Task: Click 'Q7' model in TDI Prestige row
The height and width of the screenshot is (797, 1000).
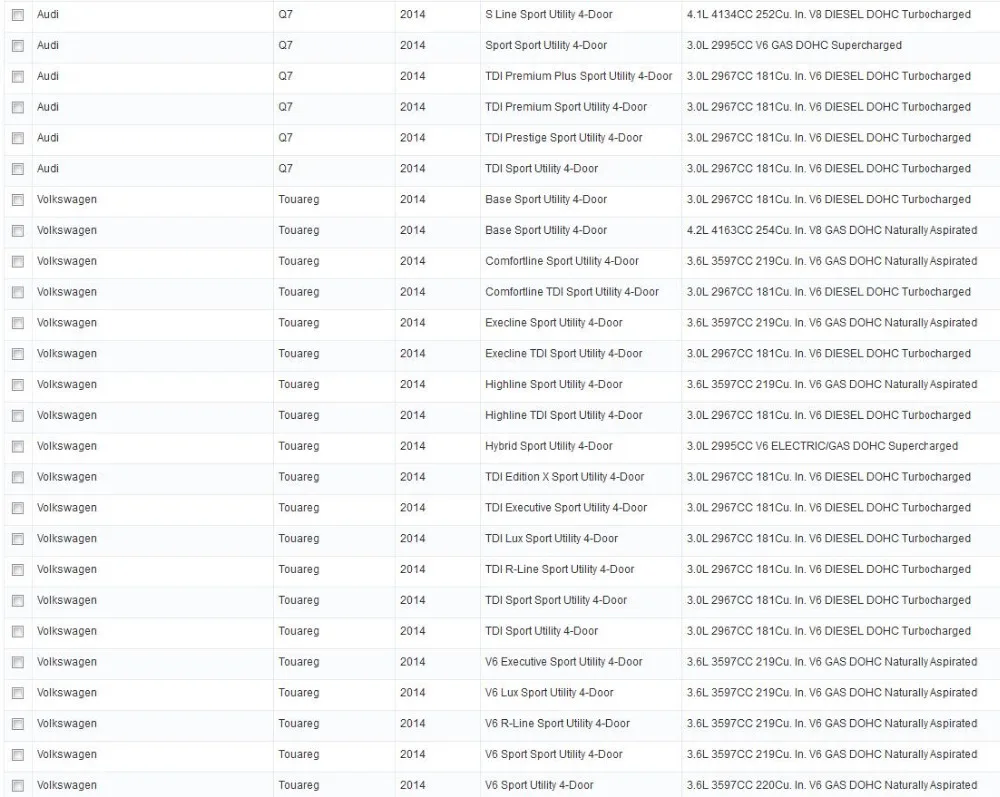Action: (286, 138)
